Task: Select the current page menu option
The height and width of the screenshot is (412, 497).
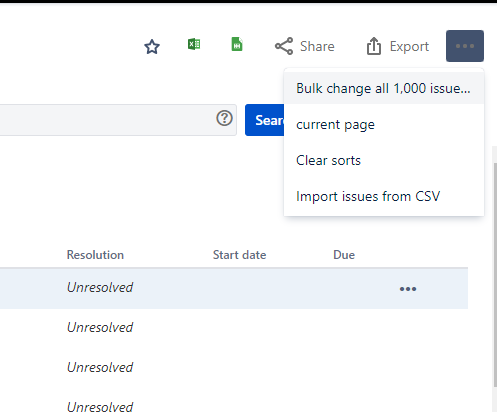Action: pyautogui.click(x=384, y=124)
